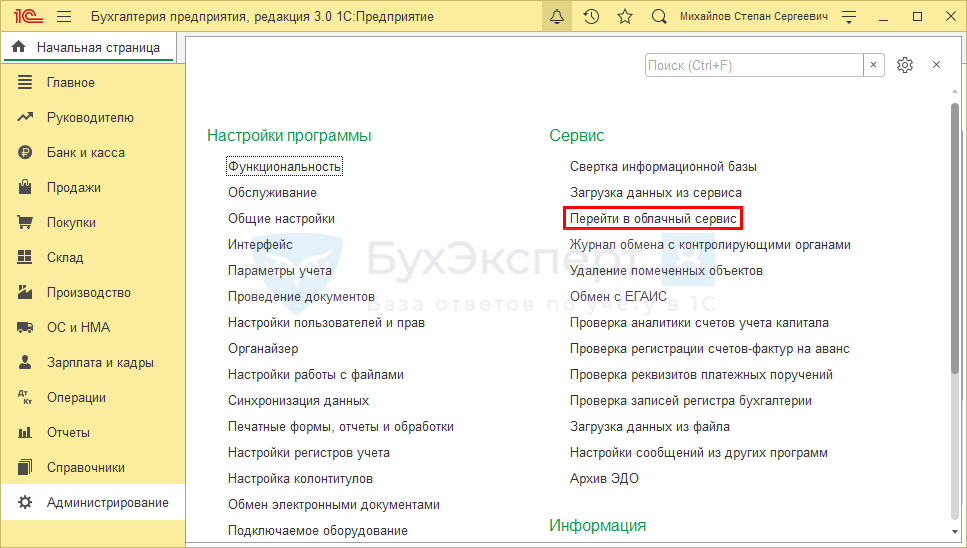Open Настройки сообщений из других программ

point(698,452)
